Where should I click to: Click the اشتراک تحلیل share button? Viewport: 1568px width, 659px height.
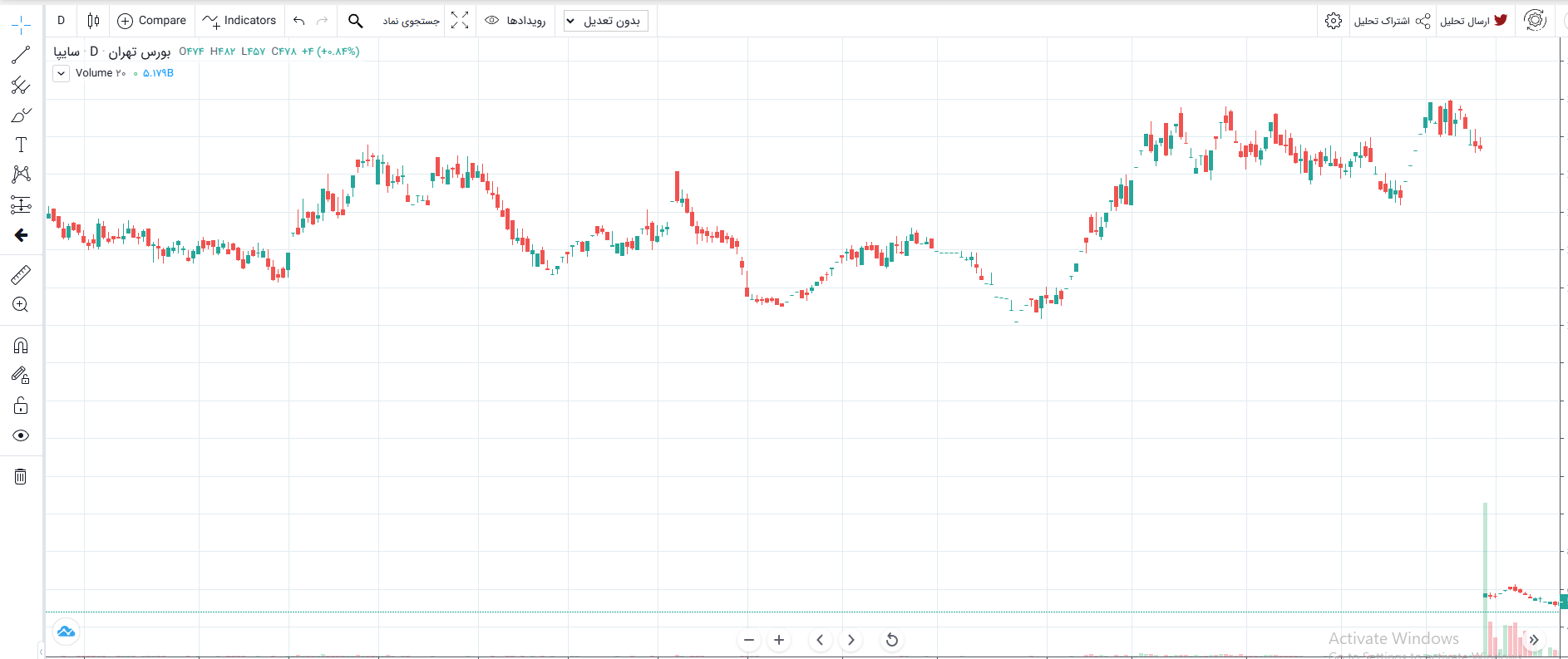tap(1393, 21)
